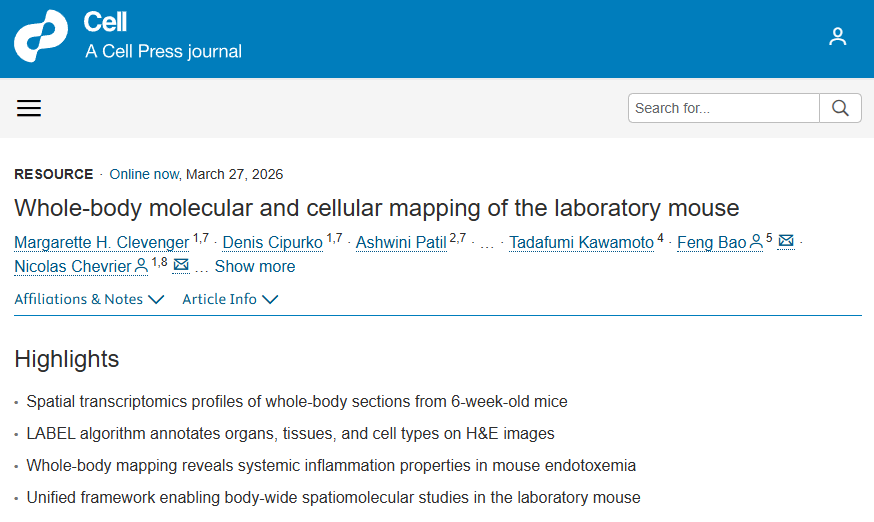874x522 pixels.
Task: Expand the Article Info dropdown
Action: click(x=230, y=299)
